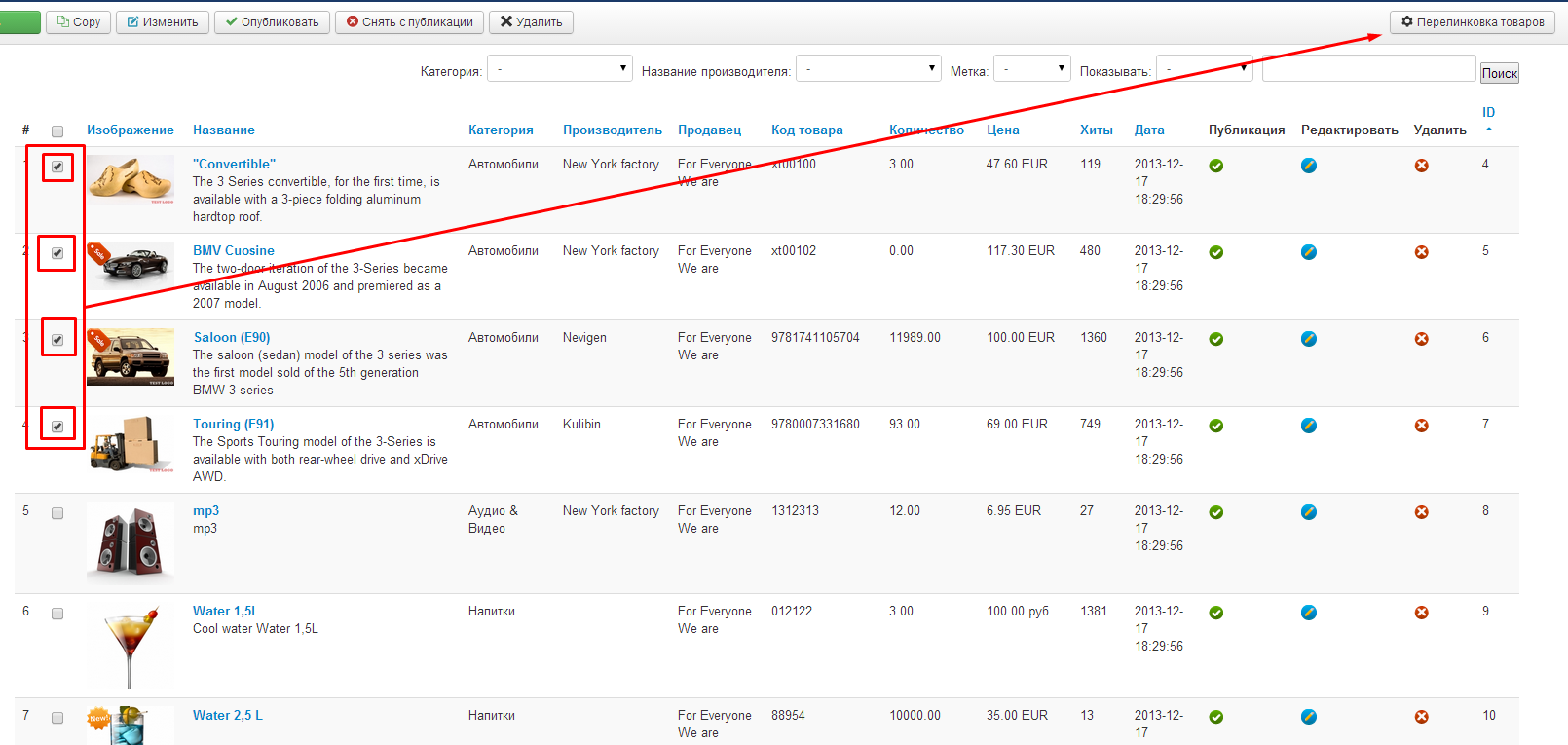Click the blue edit icon for BMV Cuosine
The image size is (1568, 745).
[1309, 252]
